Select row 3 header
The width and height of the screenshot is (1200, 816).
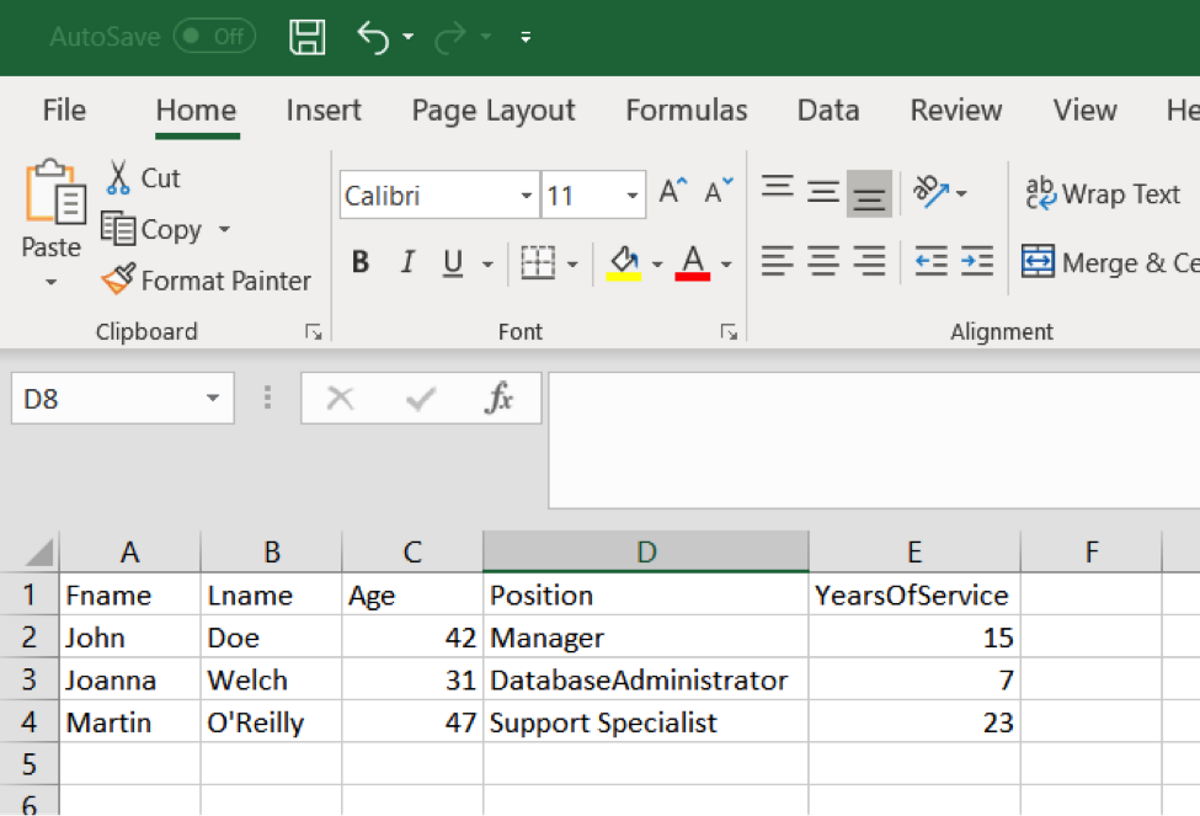click(x=29, y=680)
